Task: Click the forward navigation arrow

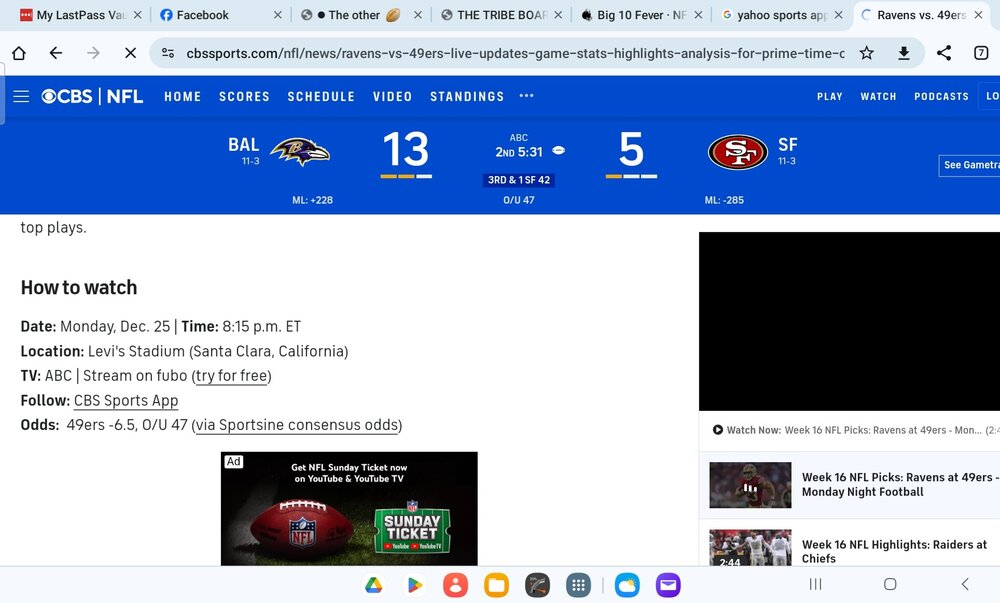Action: coord(93,53)
